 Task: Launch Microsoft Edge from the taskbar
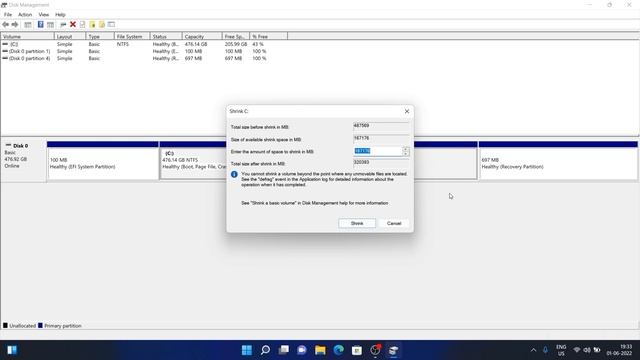[x=338, y=350]
